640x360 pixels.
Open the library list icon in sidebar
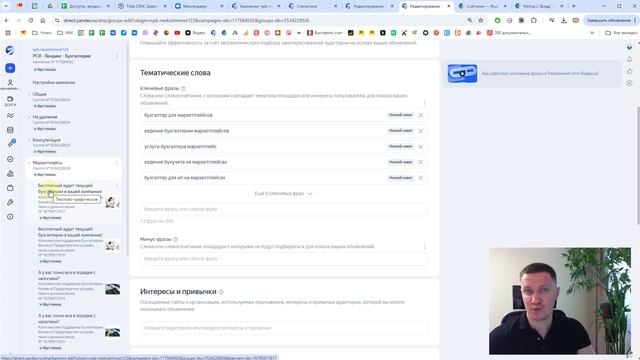[10, 130]
